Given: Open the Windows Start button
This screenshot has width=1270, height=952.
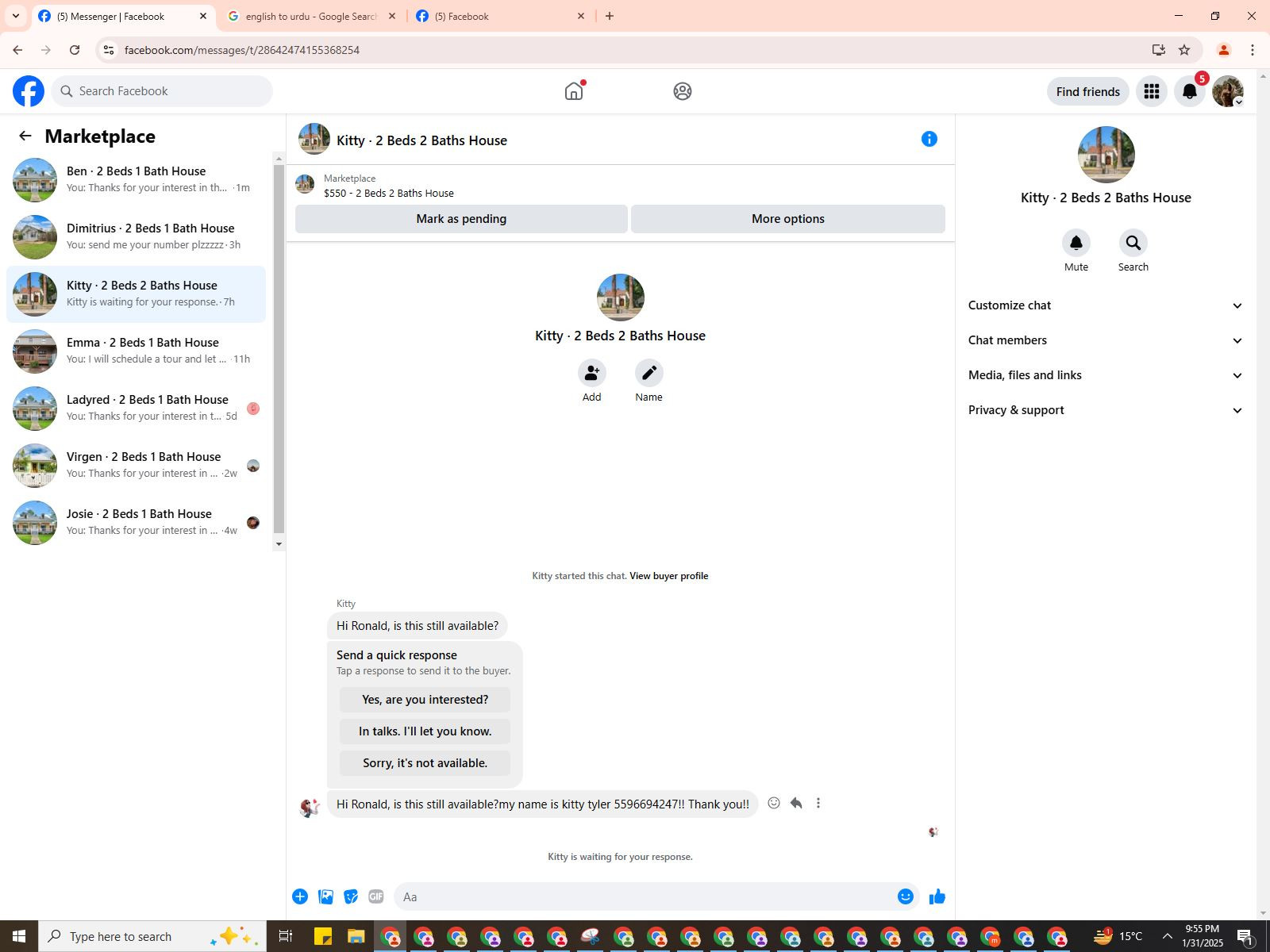Looking at the screenshot, I should tap(19, 936).
